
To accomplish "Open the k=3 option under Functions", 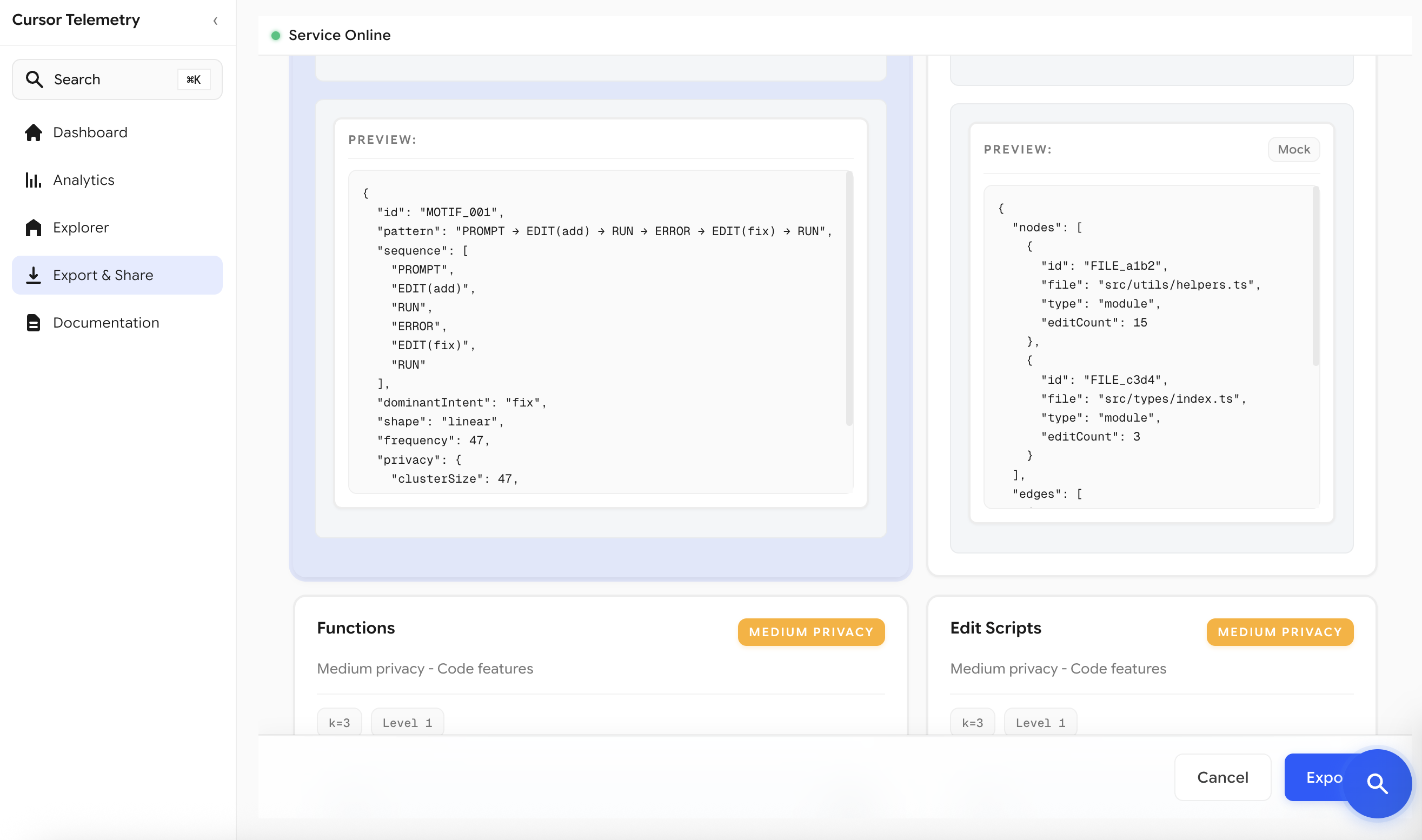I will pyautogui.click(x=338, y=722).
